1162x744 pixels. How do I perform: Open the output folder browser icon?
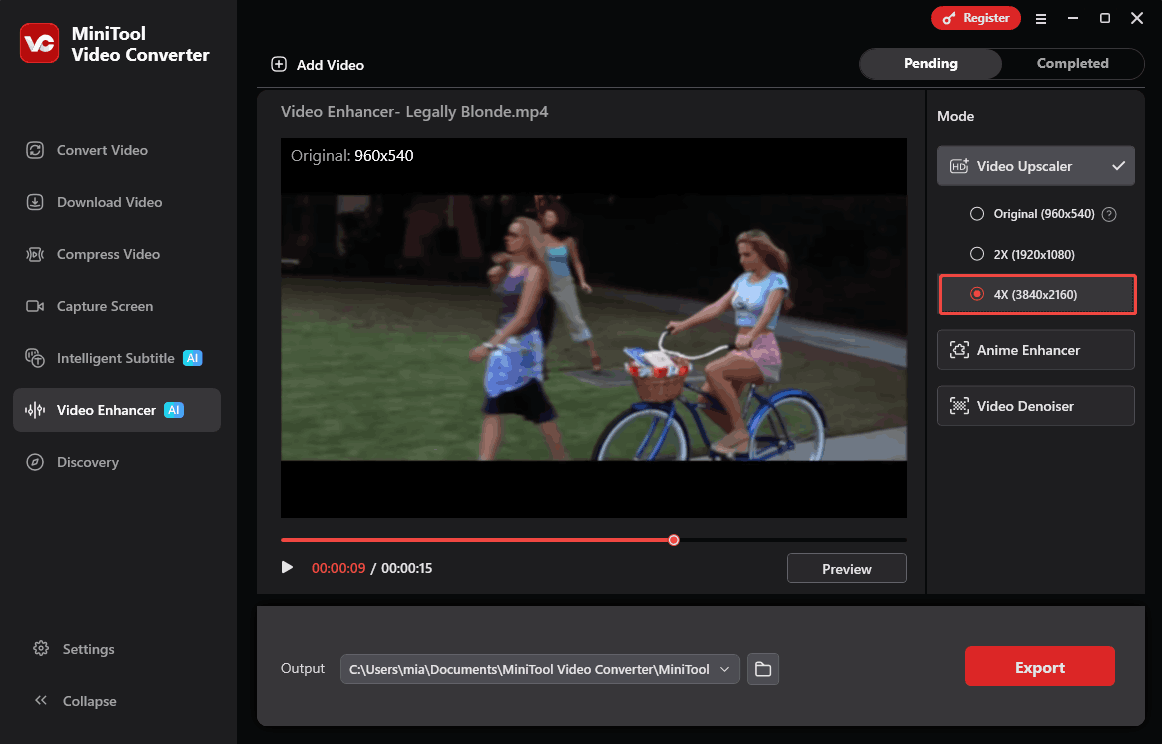coord(762,669)
